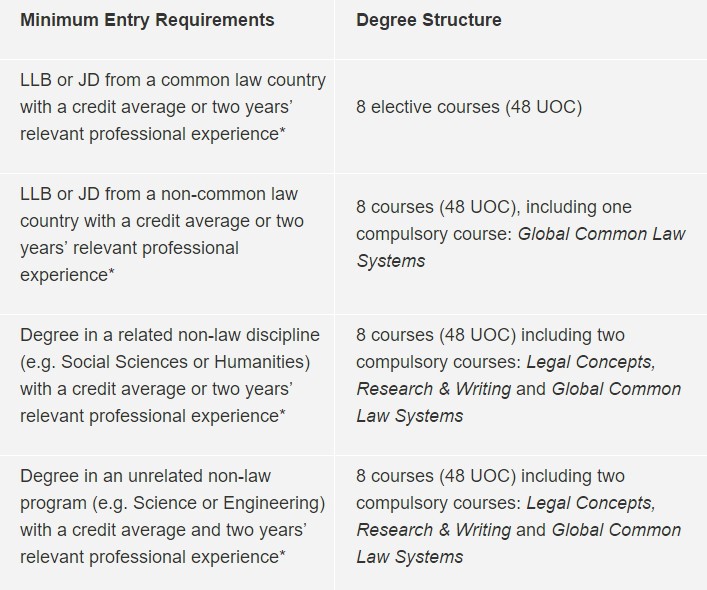Screen dimensions: 707x590
Task: Click the 'Degree in a related non-law discipline' text
Action: (170, 335)
